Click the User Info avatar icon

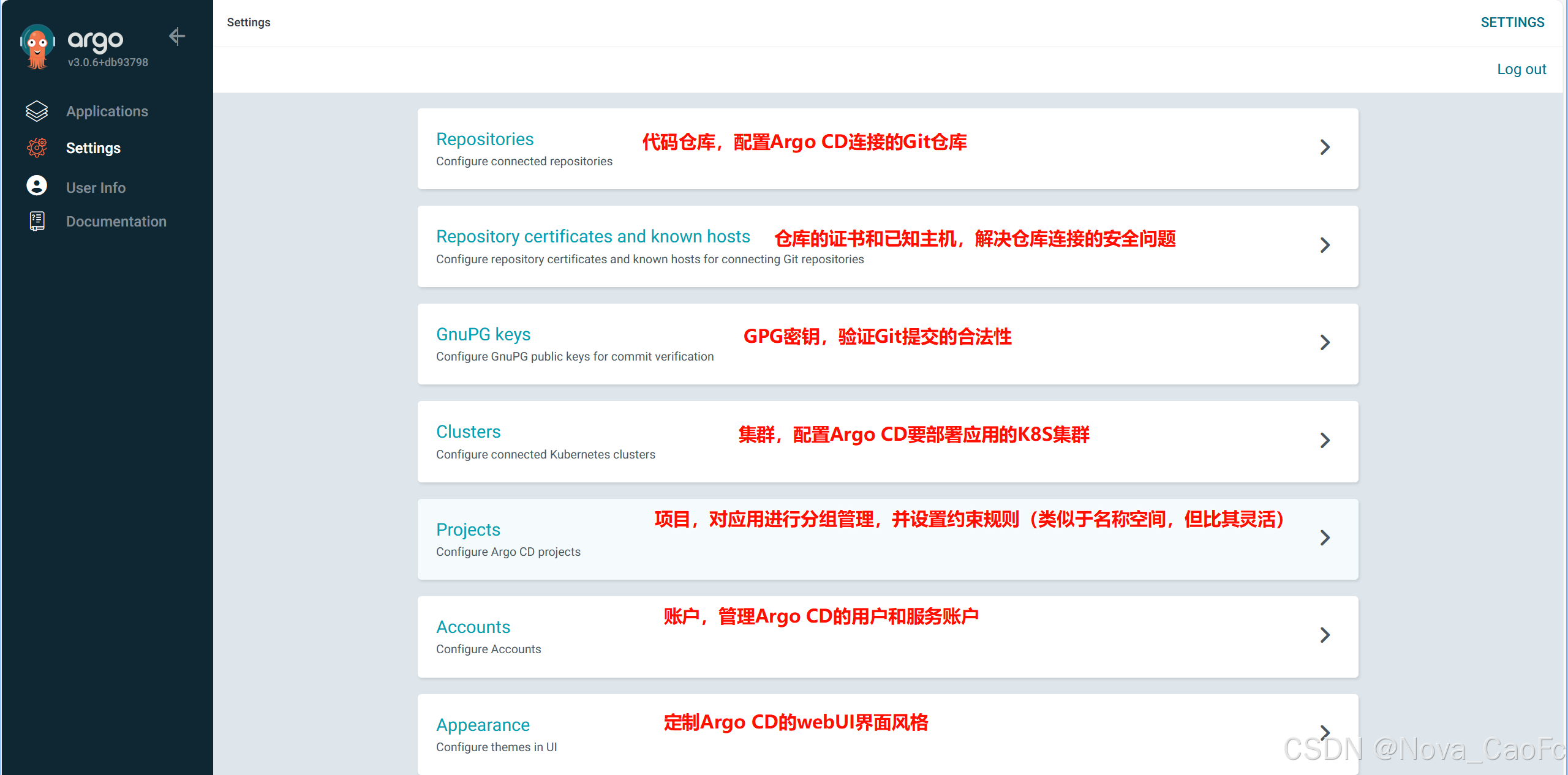tap(37, 185)
